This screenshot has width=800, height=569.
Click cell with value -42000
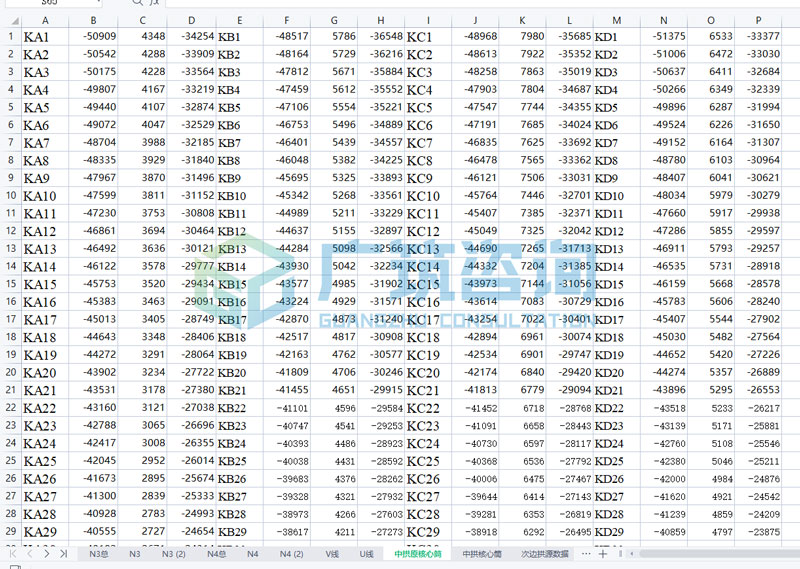(664, 479)
